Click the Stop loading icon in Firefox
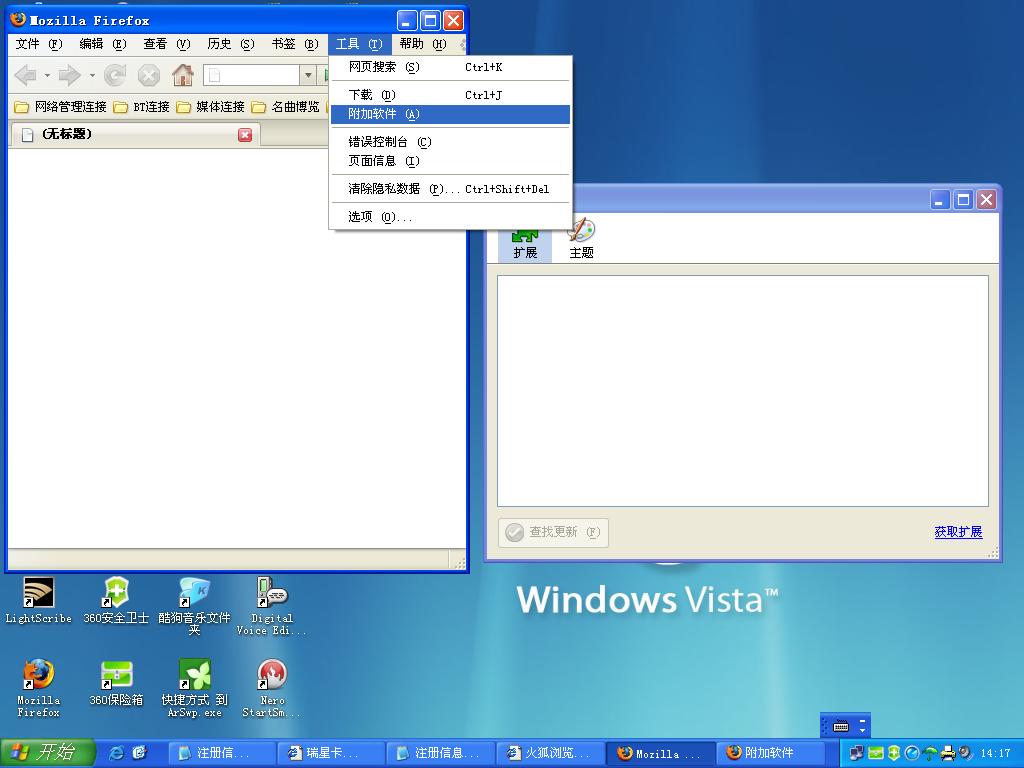The image size is (1024, 768). pyautogui.click(x=149, y=76)
